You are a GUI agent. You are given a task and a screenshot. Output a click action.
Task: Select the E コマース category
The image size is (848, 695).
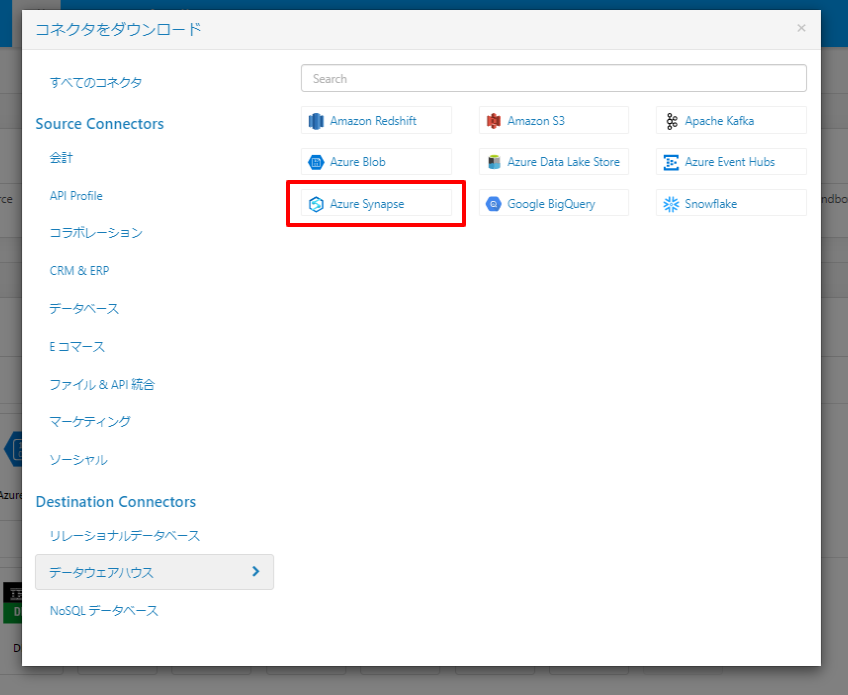77,346
